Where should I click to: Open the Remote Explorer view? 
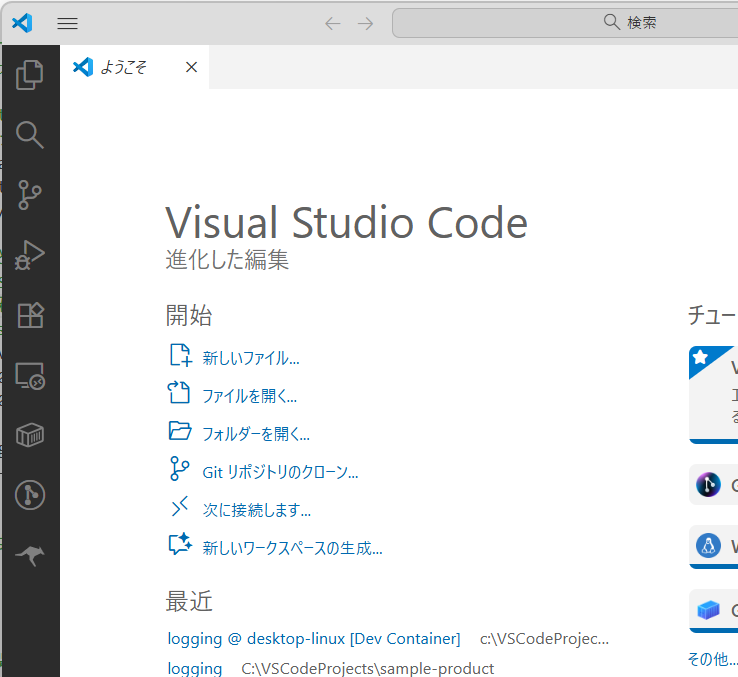(x=30, y=376)
